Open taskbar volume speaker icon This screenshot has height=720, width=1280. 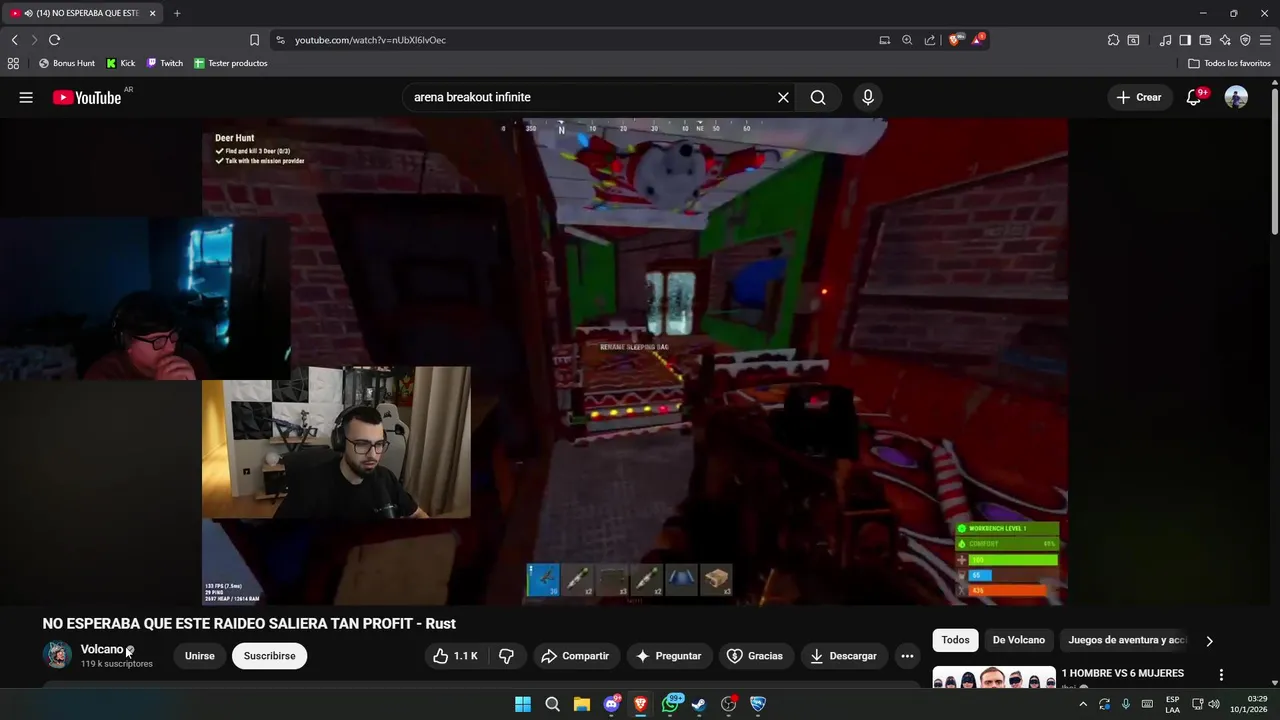pos(1214,704)
